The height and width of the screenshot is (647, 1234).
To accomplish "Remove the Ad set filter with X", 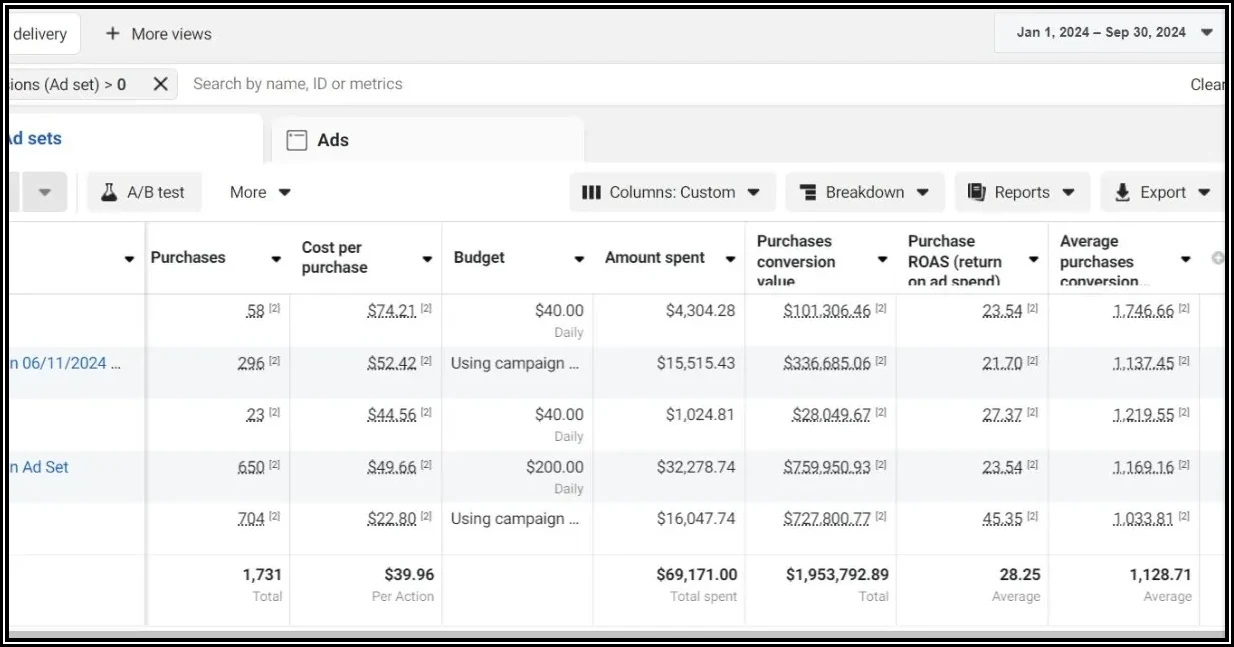I will 160,84.
